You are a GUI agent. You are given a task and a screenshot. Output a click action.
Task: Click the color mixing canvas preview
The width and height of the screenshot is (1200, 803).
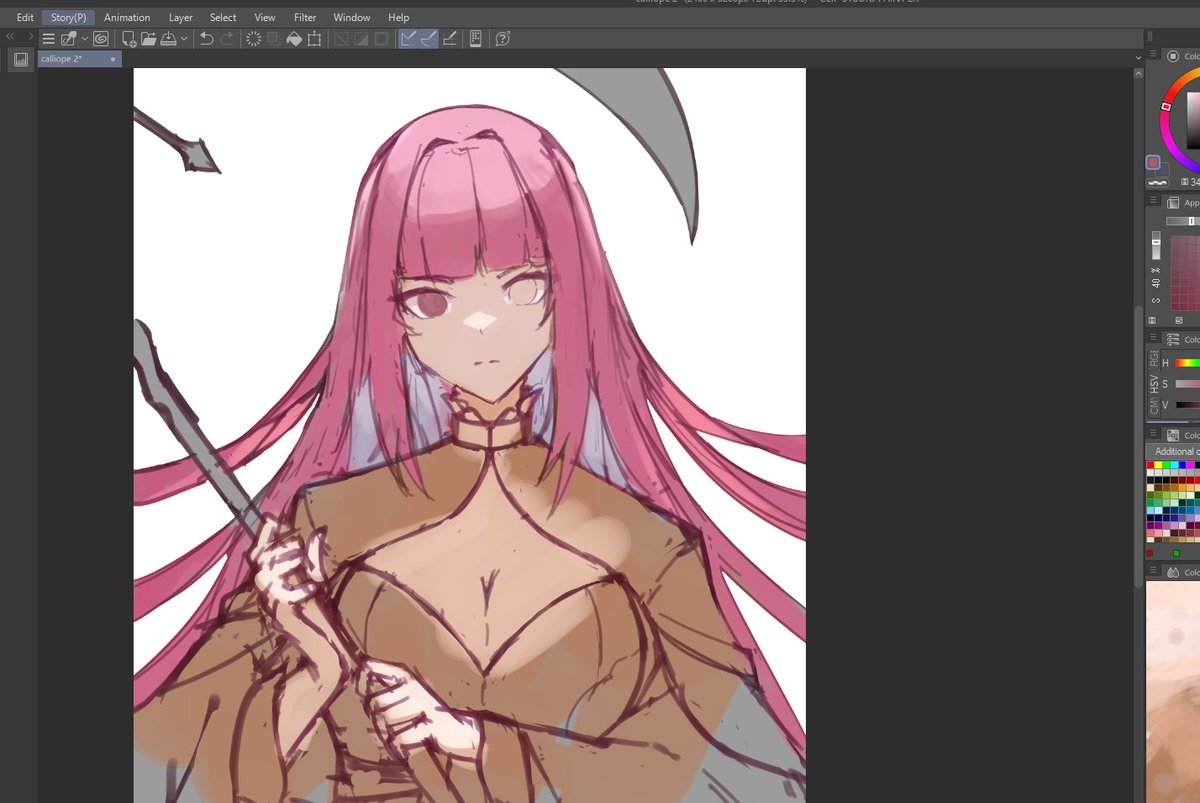1173,693
